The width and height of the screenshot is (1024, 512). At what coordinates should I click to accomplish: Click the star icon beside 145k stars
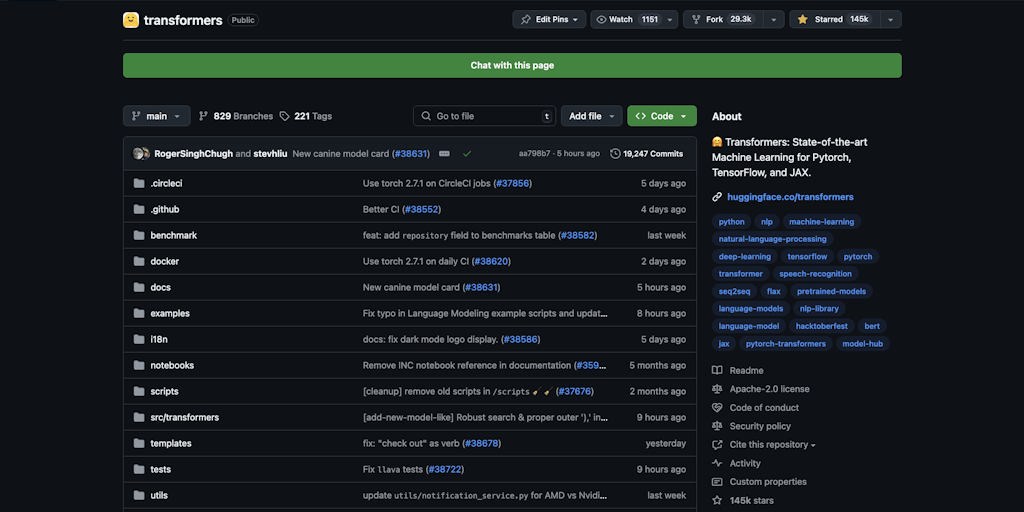click(717, 500)
